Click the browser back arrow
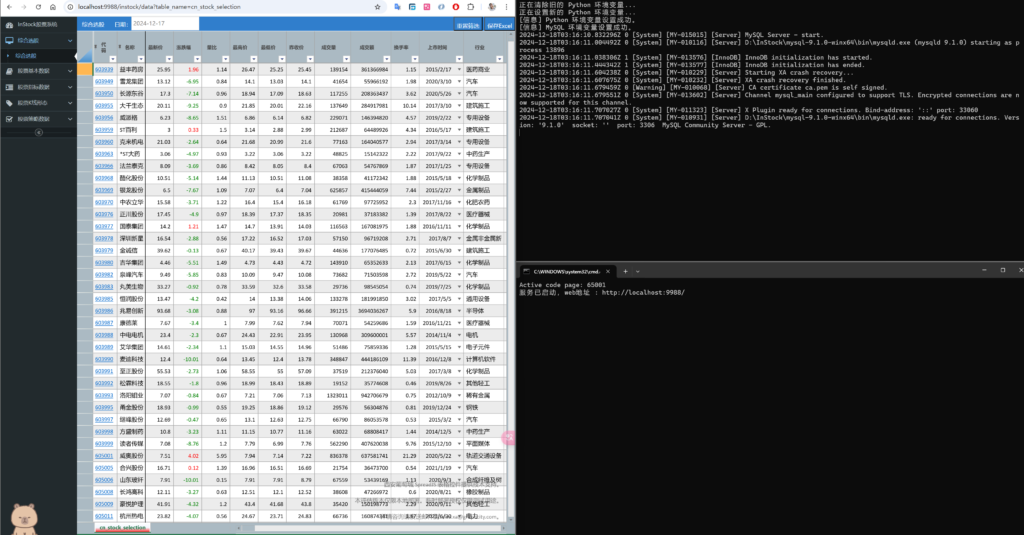The width and height of the screenshot is (1024, 535). (x=8, y=6)
